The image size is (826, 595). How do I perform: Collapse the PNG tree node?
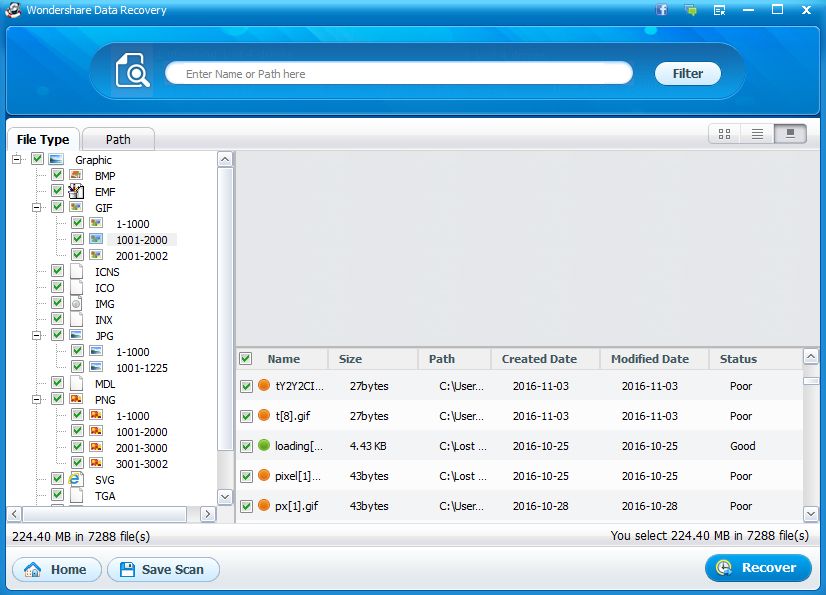pyautogui.click(x=37, y=400)
